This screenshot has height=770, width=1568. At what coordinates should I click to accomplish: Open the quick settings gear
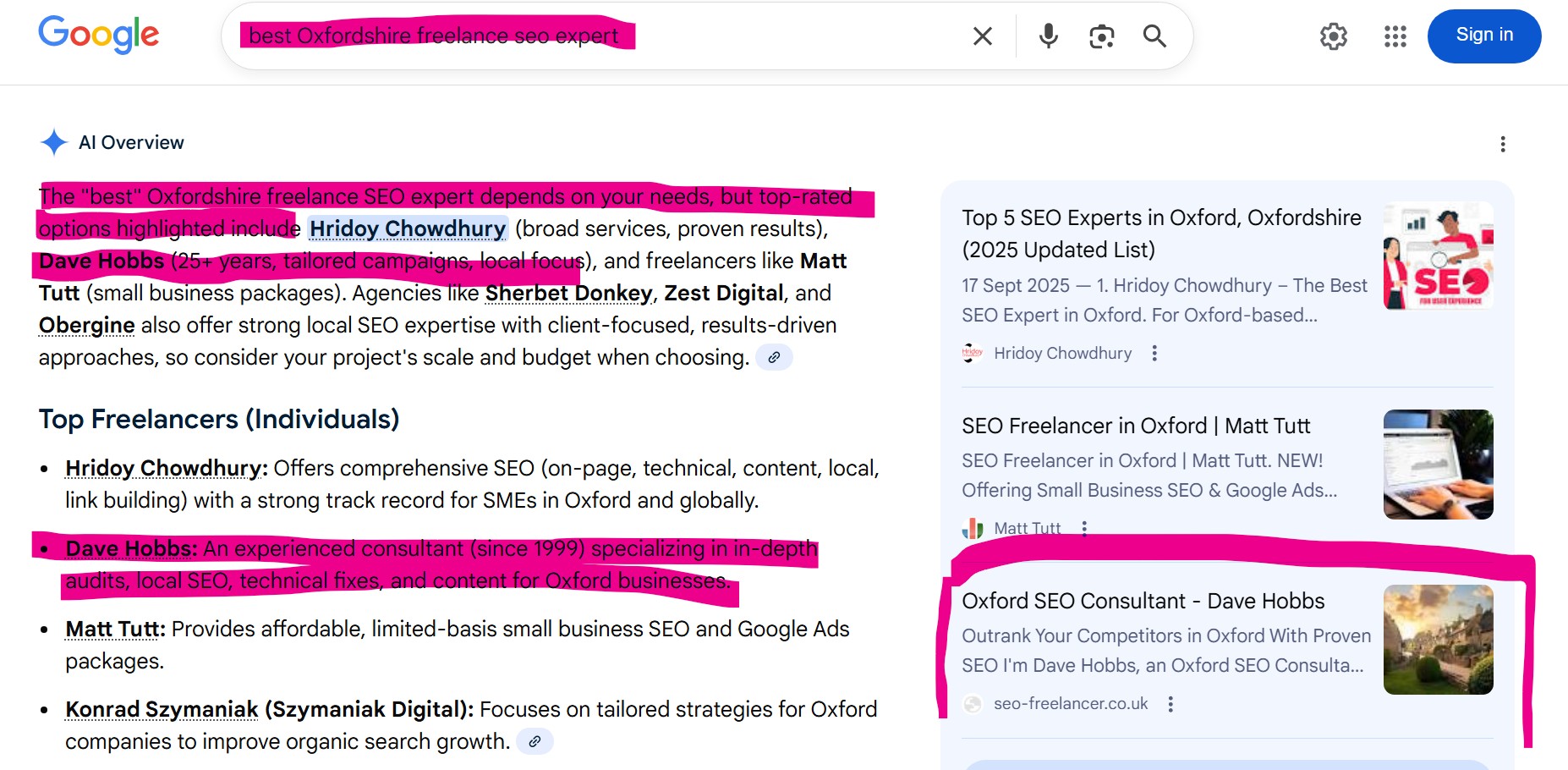point(1334,36)
